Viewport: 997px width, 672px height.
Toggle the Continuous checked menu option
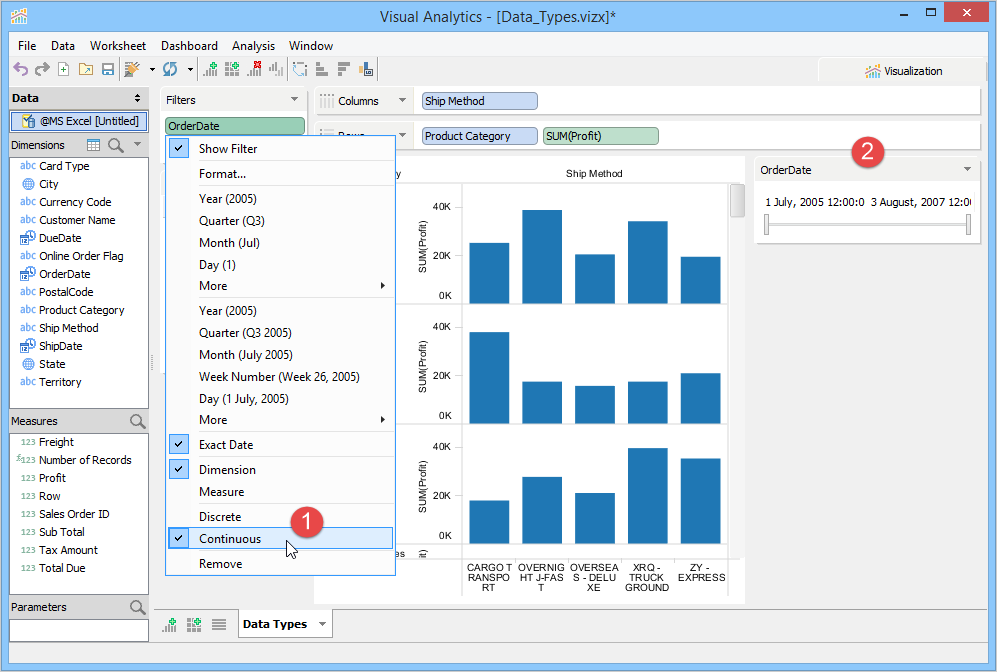pos(229,539)
